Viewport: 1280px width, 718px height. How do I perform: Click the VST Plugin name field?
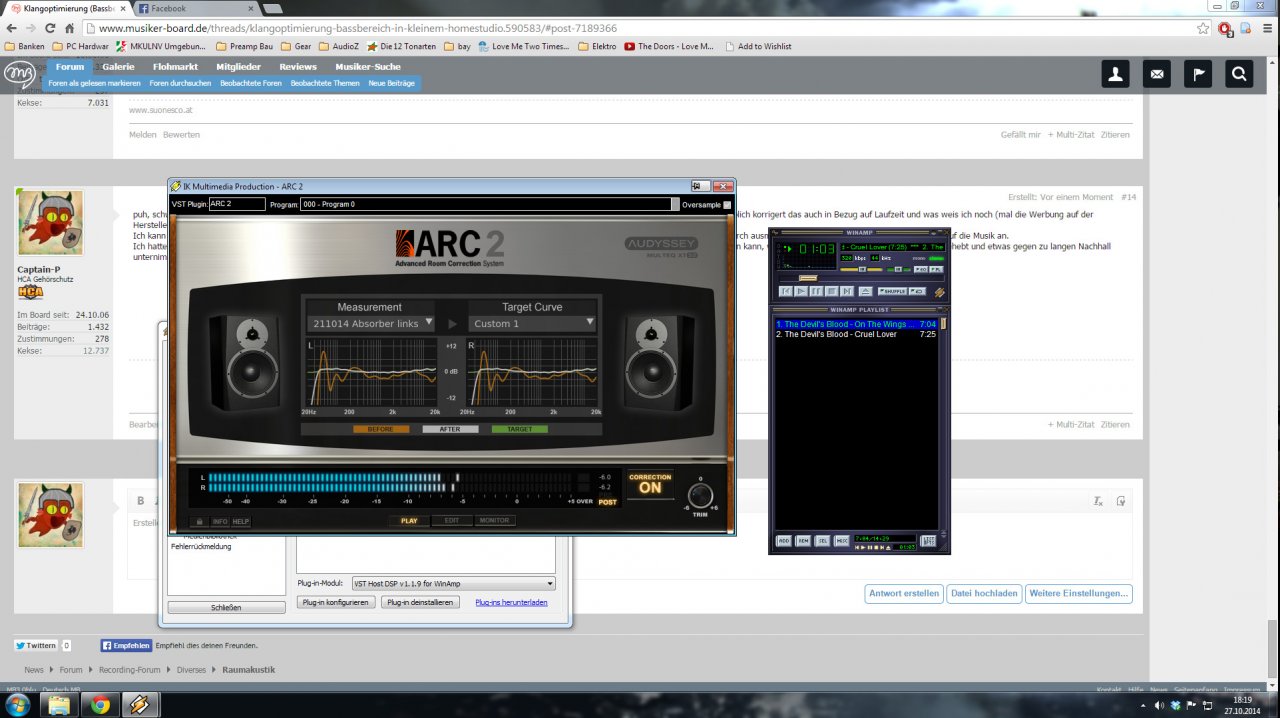pyautogui.click(x=237, y=204)
